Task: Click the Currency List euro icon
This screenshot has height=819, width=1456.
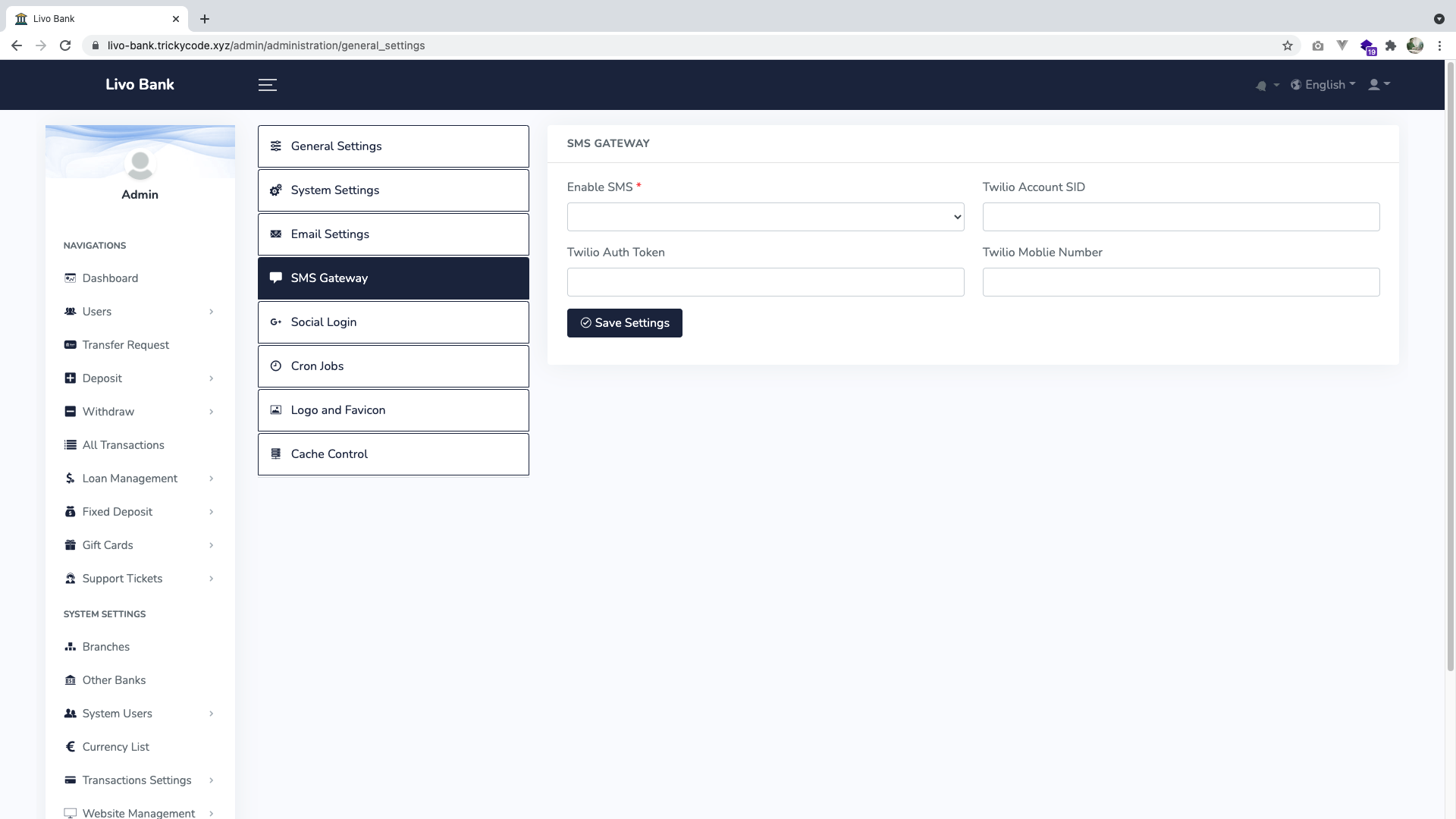Action: tap(70, 747)
